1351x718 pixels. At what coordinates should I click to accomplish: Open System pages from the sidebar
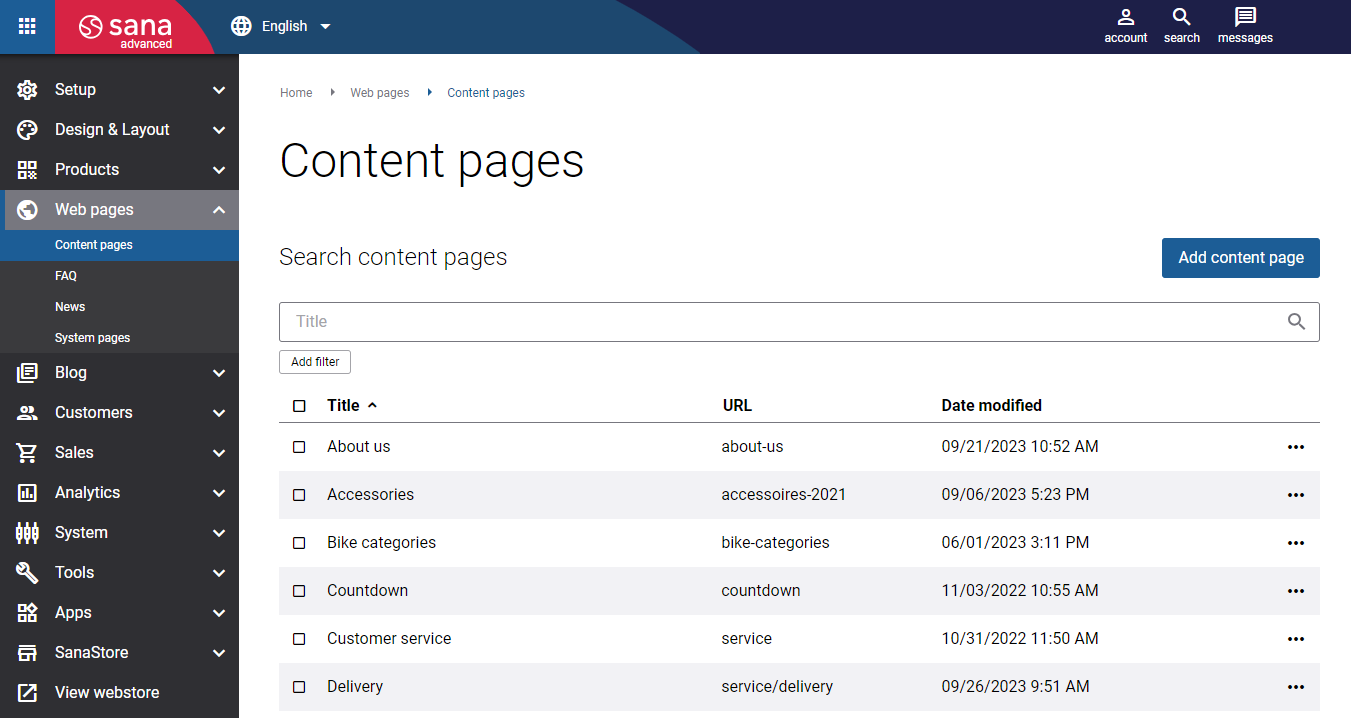(x=92, y=337)
